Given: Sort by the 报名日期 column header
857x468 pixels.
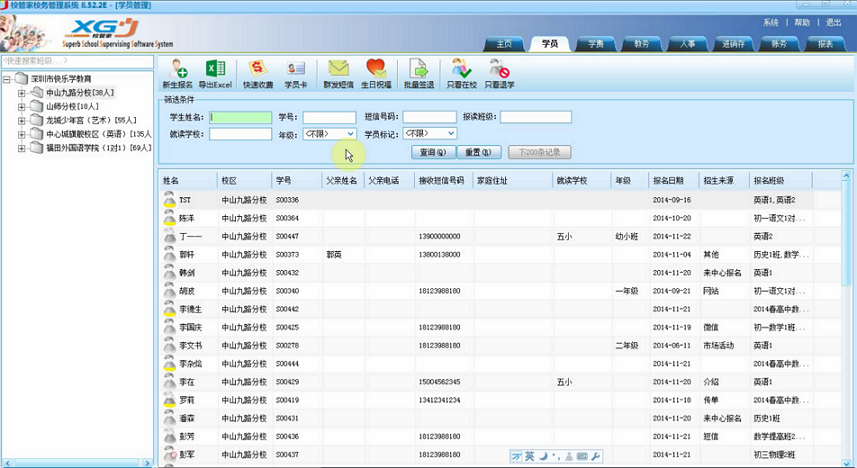Looking at the screenshot, I should (674, 180).
